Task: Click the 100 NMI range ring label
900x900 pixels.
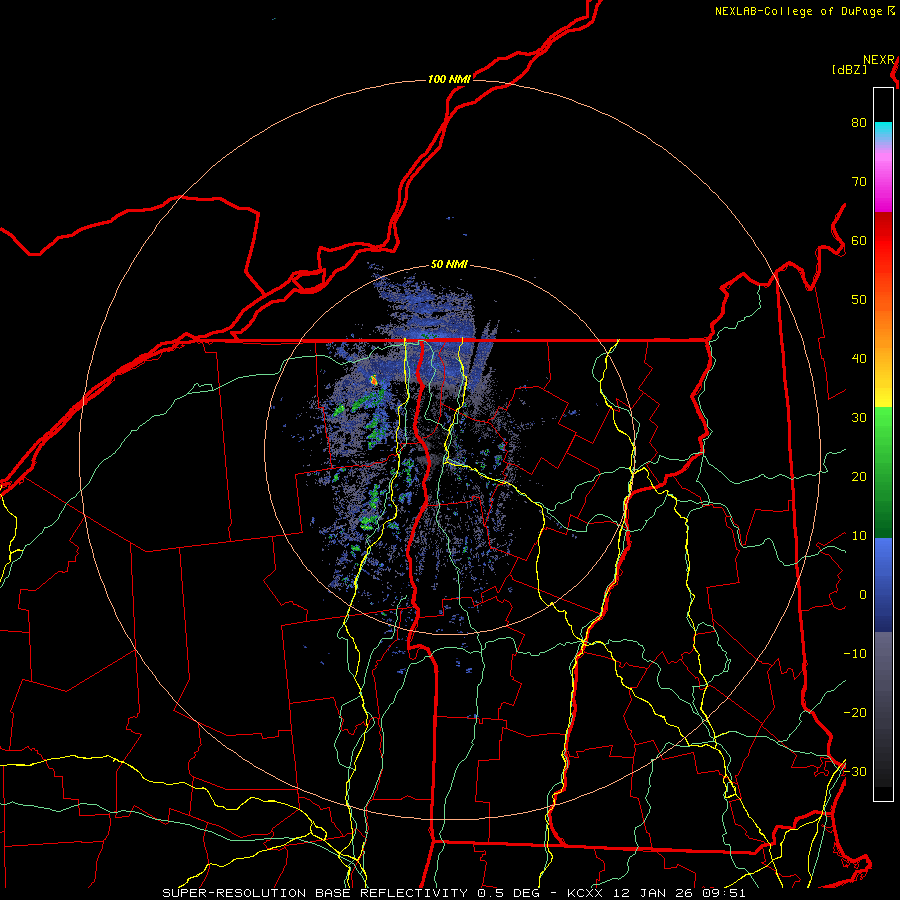Action: pos(449,79)
